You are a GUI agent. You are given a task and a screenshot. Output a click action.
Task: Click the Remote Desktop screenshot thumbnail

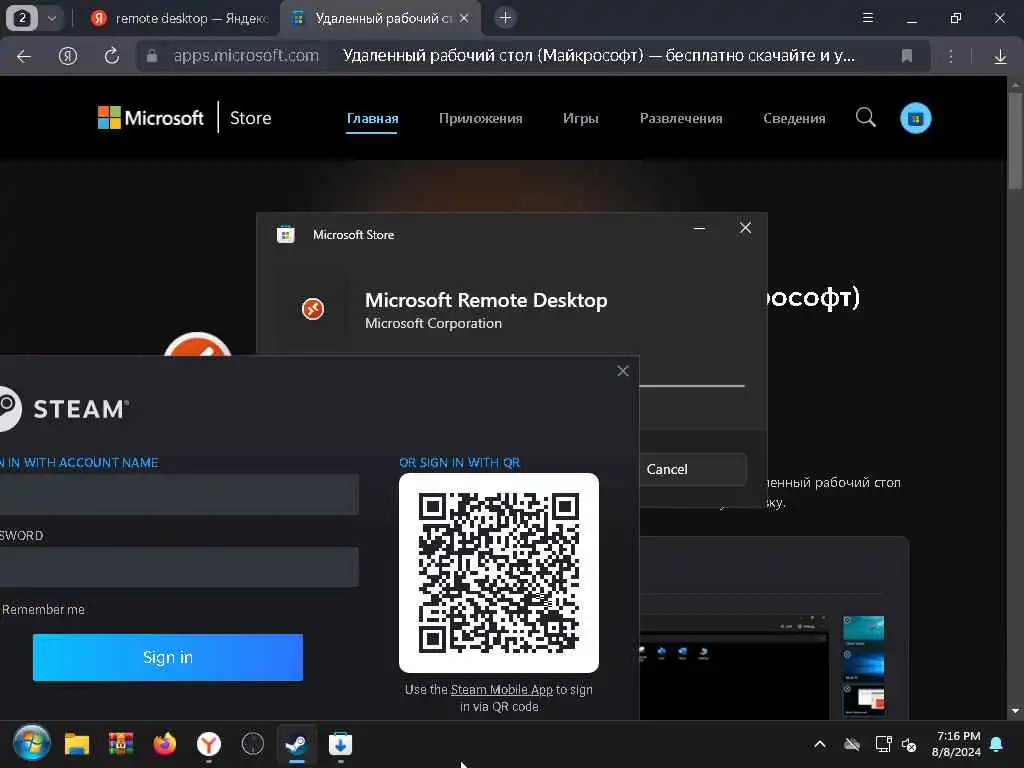pyautogui.click(x=733, y=666)
